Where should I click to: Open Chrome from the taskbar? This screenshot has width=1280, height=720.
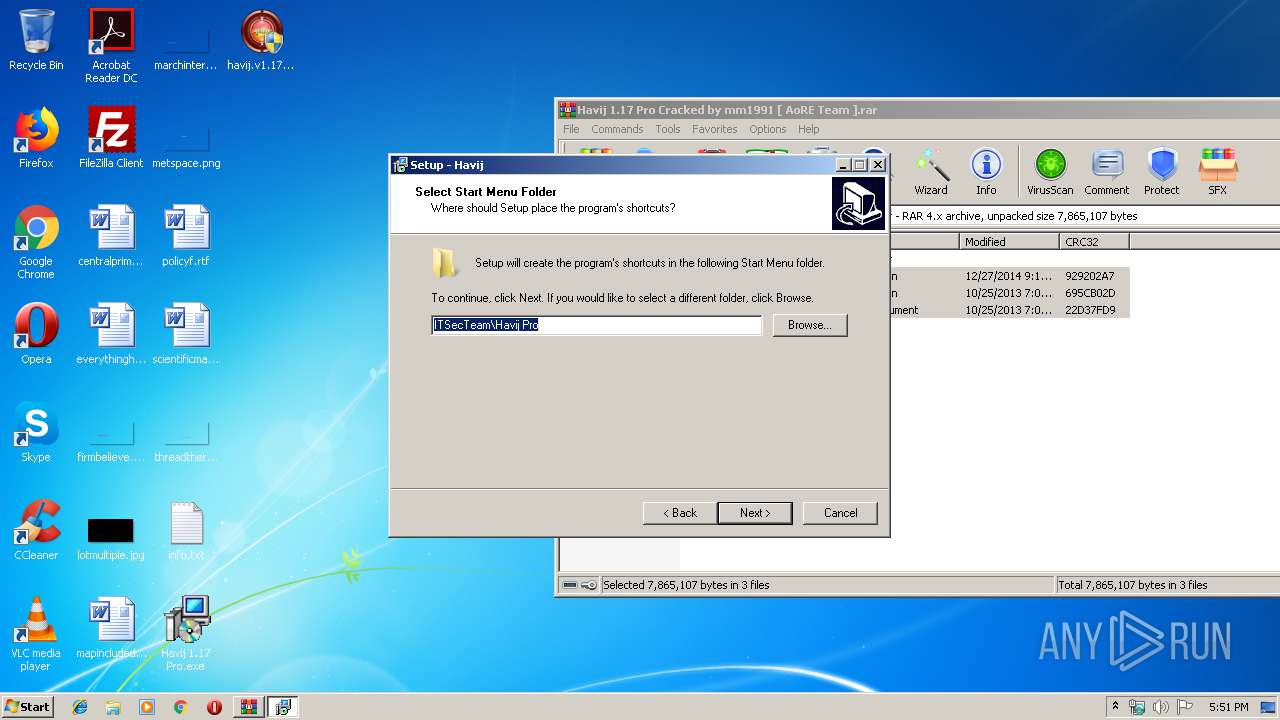(x=180, y=707)
